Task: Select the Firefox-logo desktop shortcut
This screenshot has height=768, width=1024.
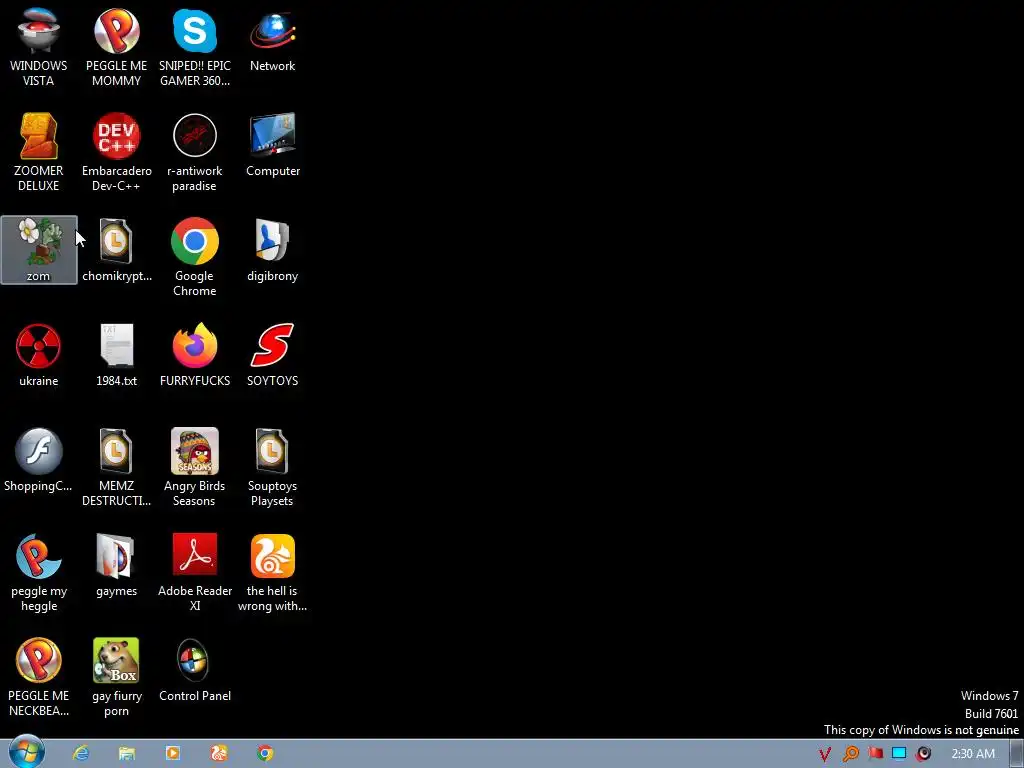Action: (x=195, y=355)
